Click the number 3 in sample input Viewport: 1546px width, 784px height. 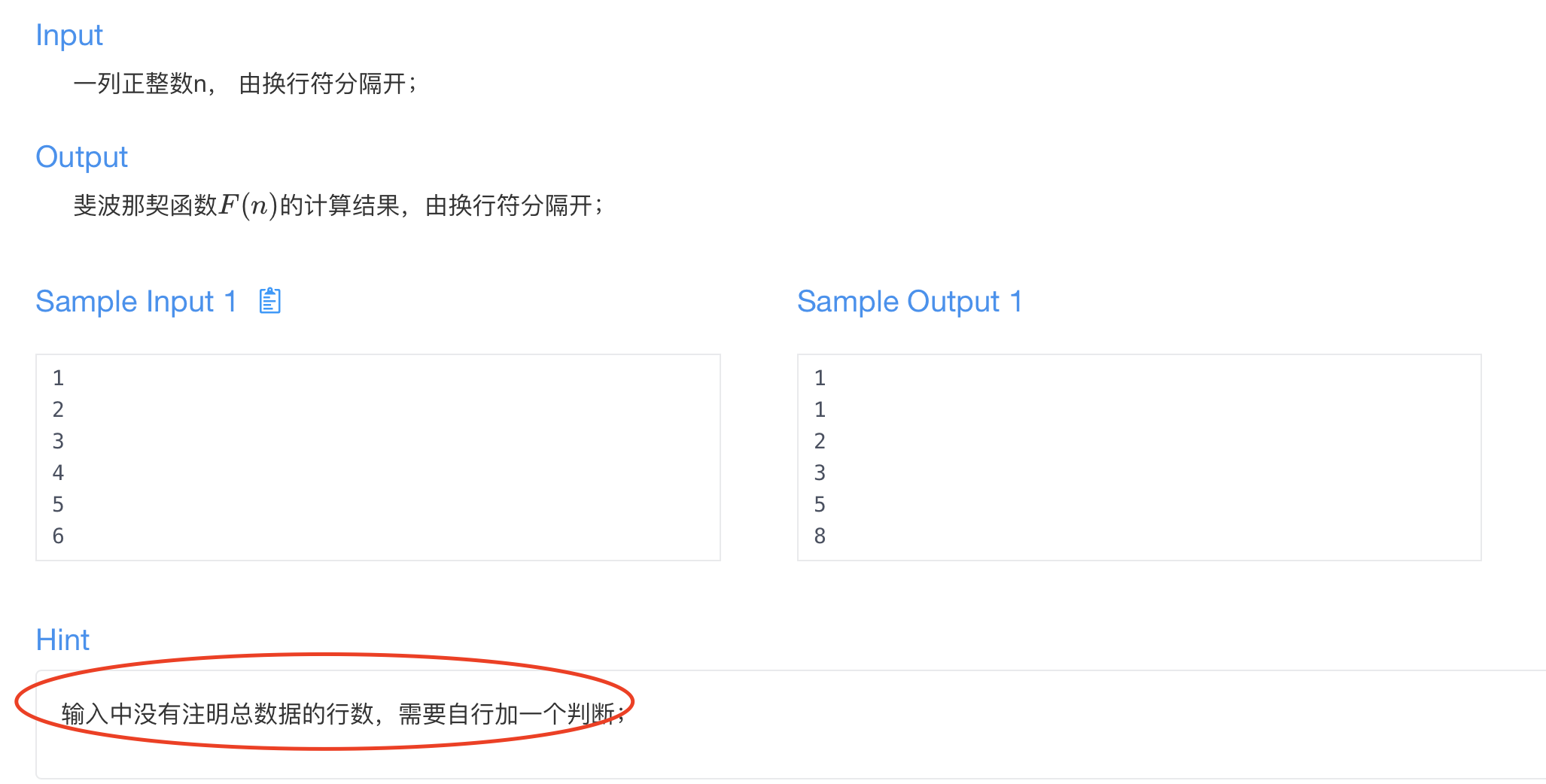click(x=58, y=441)
